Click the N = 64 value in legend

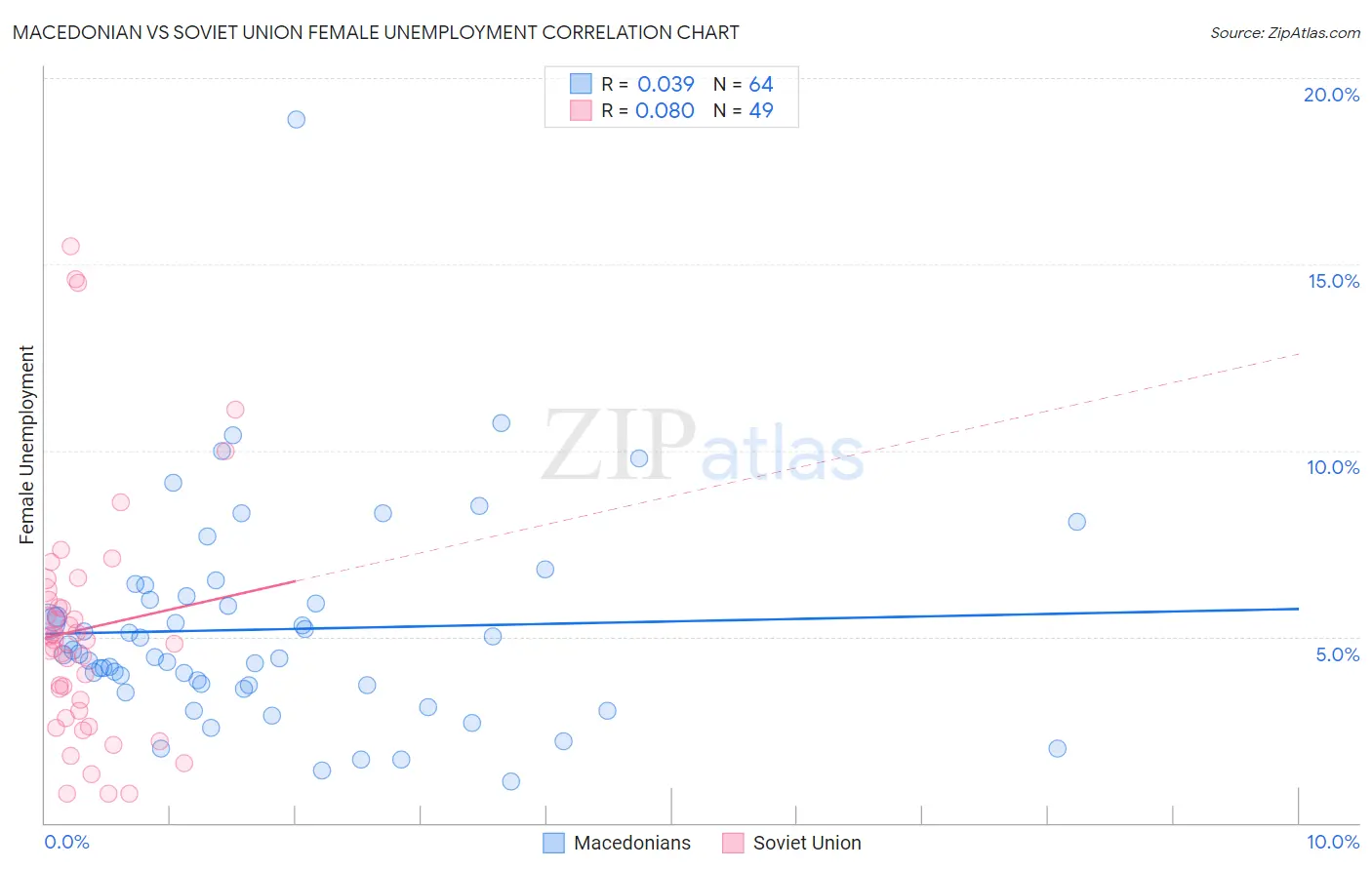[x=743, y=84]
